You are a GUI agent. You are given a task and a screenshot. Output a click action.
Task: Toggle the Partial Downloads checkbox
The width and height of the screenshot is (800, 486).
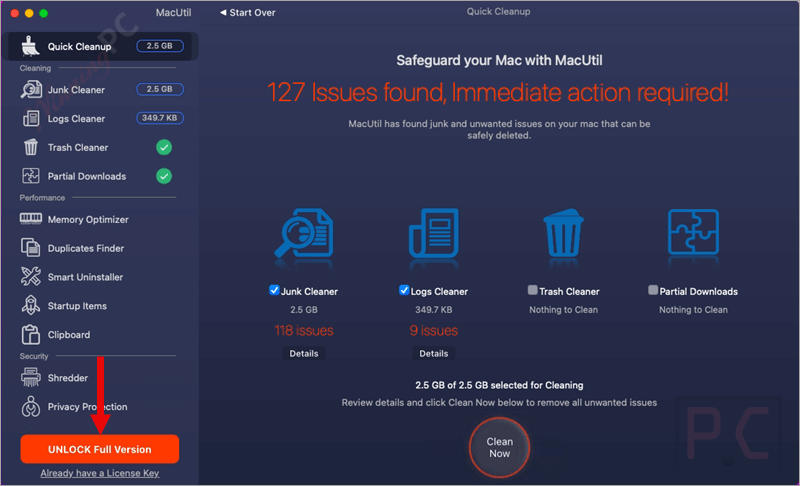(x=653, y=290)
